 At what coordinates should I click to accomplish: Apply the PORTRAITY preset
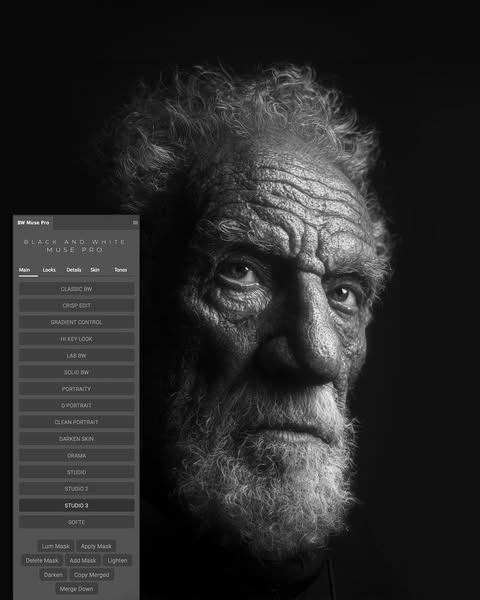click(x=77, y=389)
